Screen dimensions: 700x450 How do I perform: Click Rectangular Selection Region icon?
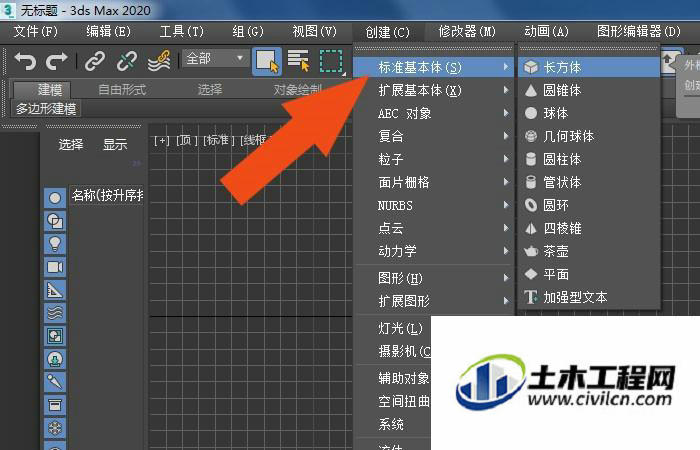click(331, 61)
